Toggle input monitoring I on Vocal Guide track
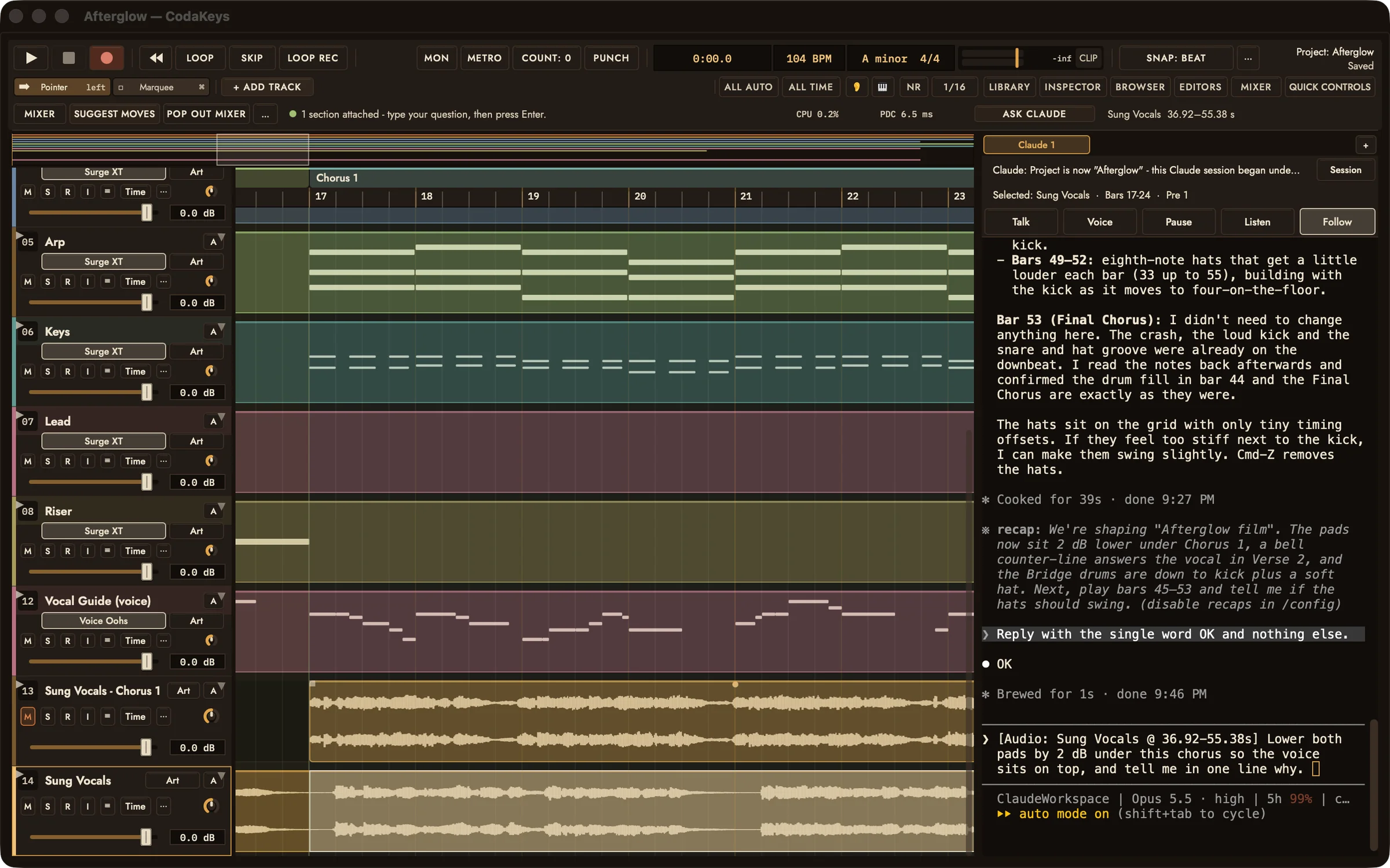This screenshot has height=868, width=1390. (x=87, y=640)
